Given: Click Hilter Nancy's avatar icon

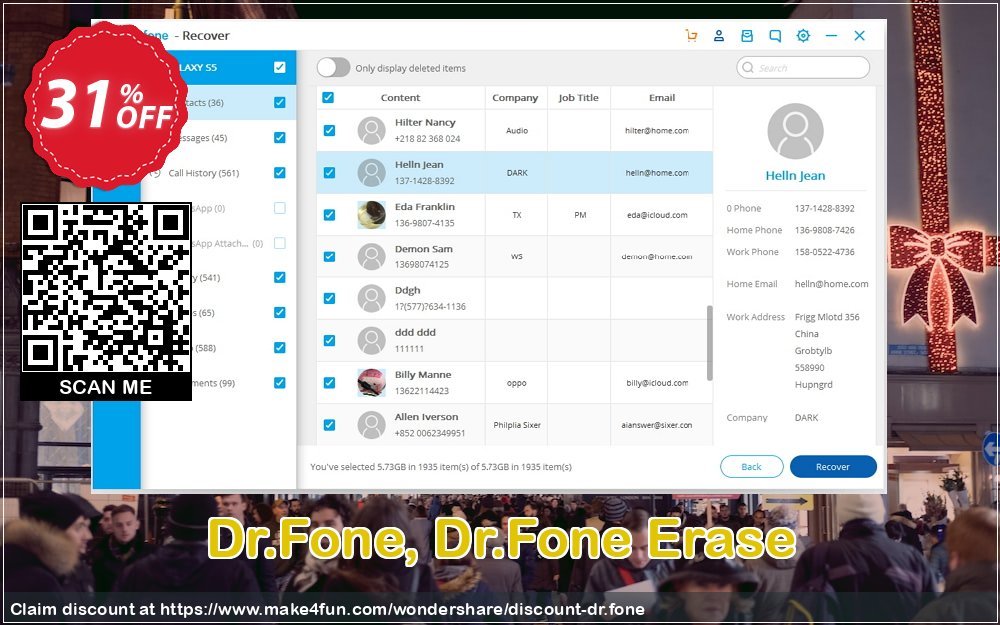Looking at the screenshot, I should pyautogui.click(x=371, y=131).
